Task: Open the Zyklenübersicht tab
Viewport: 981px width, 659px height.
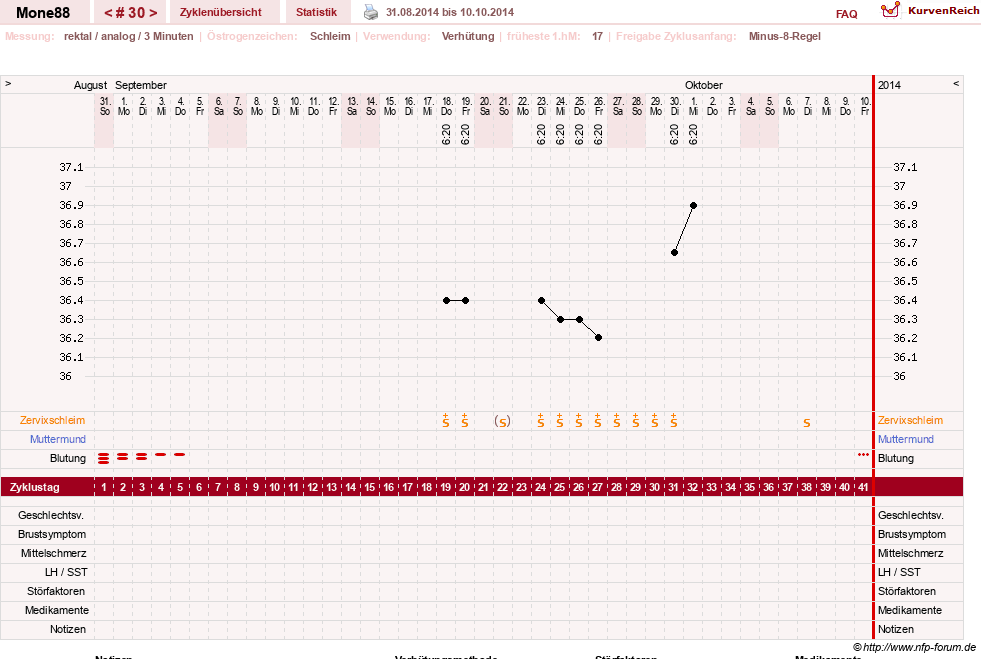Action: (x=221, y=12)
